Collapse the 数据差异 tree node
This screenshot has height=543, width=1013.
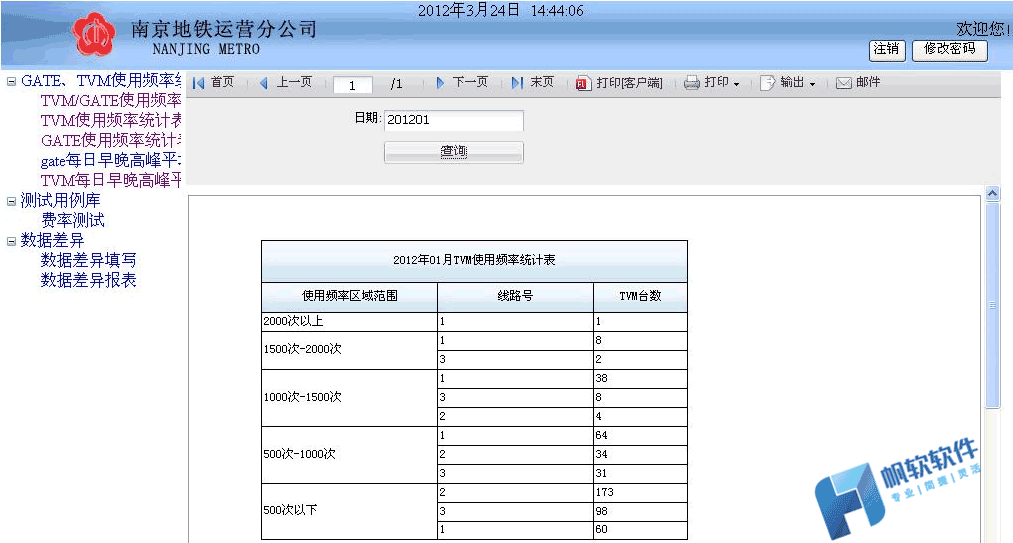(11, 241)
